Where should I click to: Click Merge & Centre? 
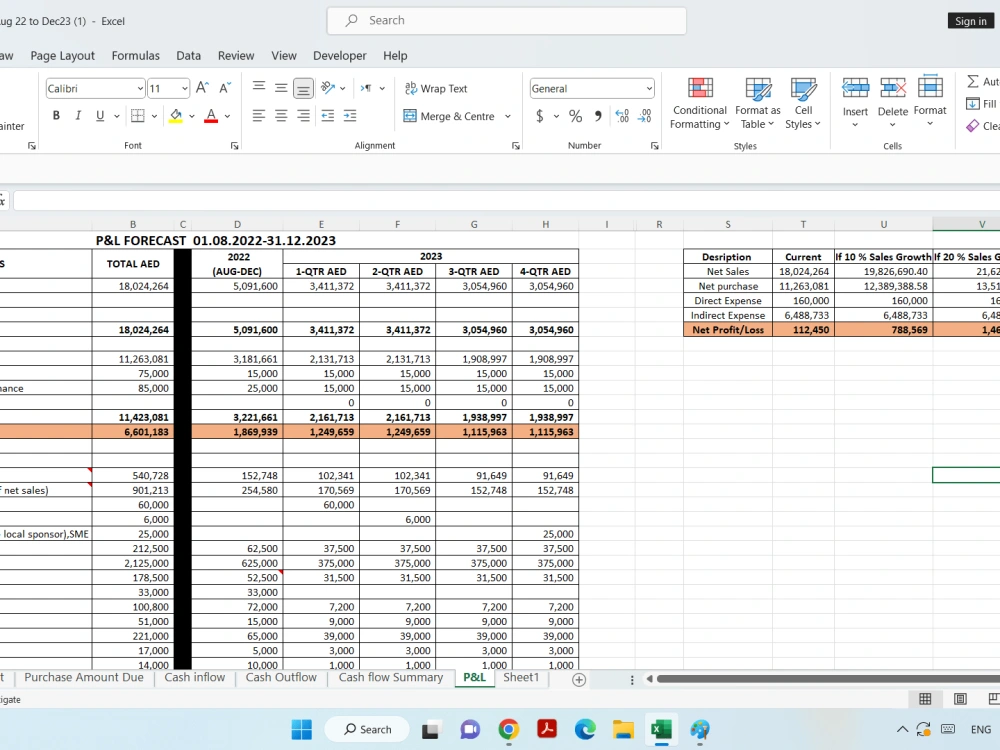coord(450,116)
